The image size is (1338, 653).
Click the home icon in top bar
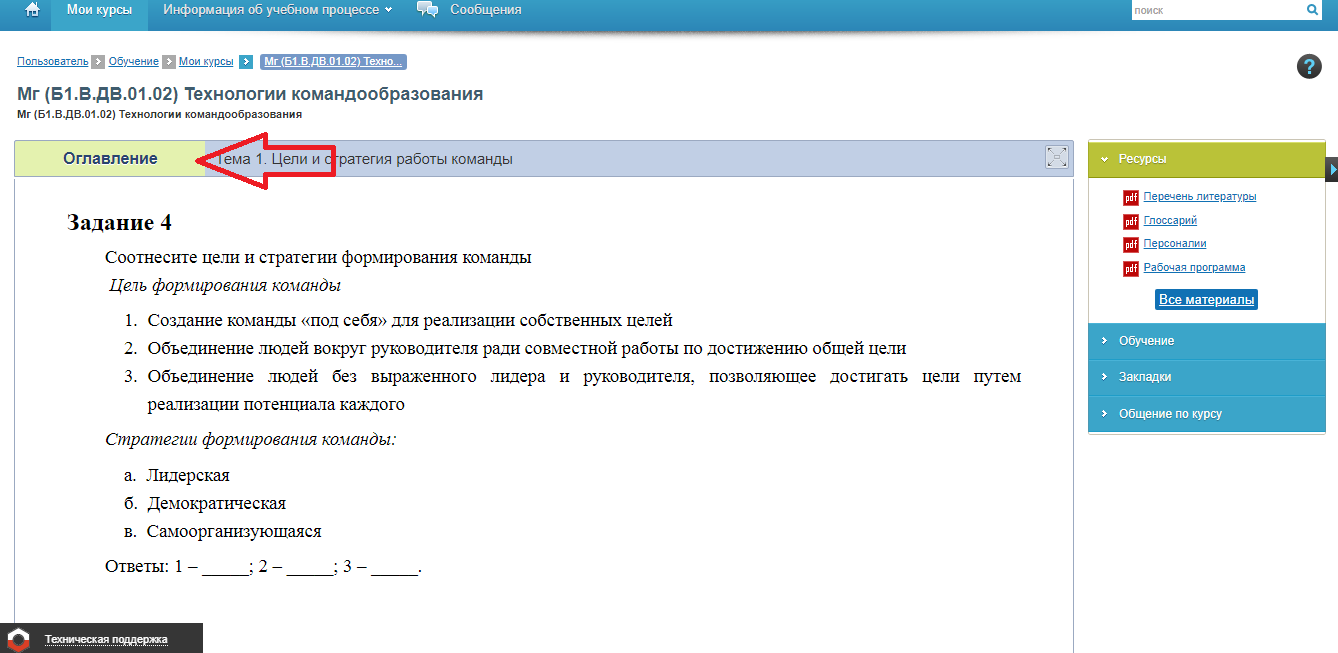33,10
